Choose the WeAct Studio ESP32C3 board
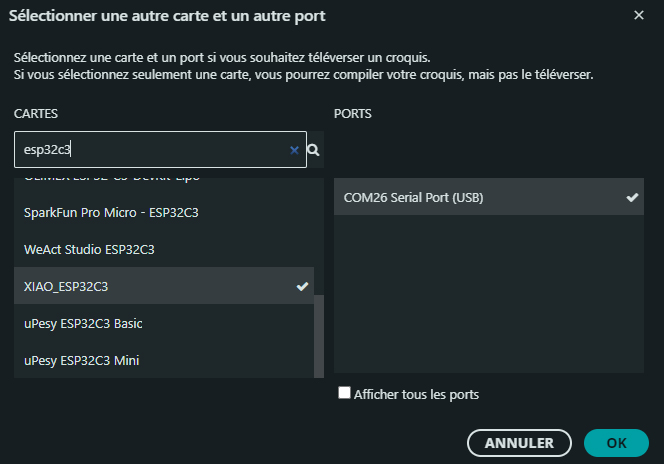The width and height of the screenshot is (664, 464). click(x=89, y=248)
